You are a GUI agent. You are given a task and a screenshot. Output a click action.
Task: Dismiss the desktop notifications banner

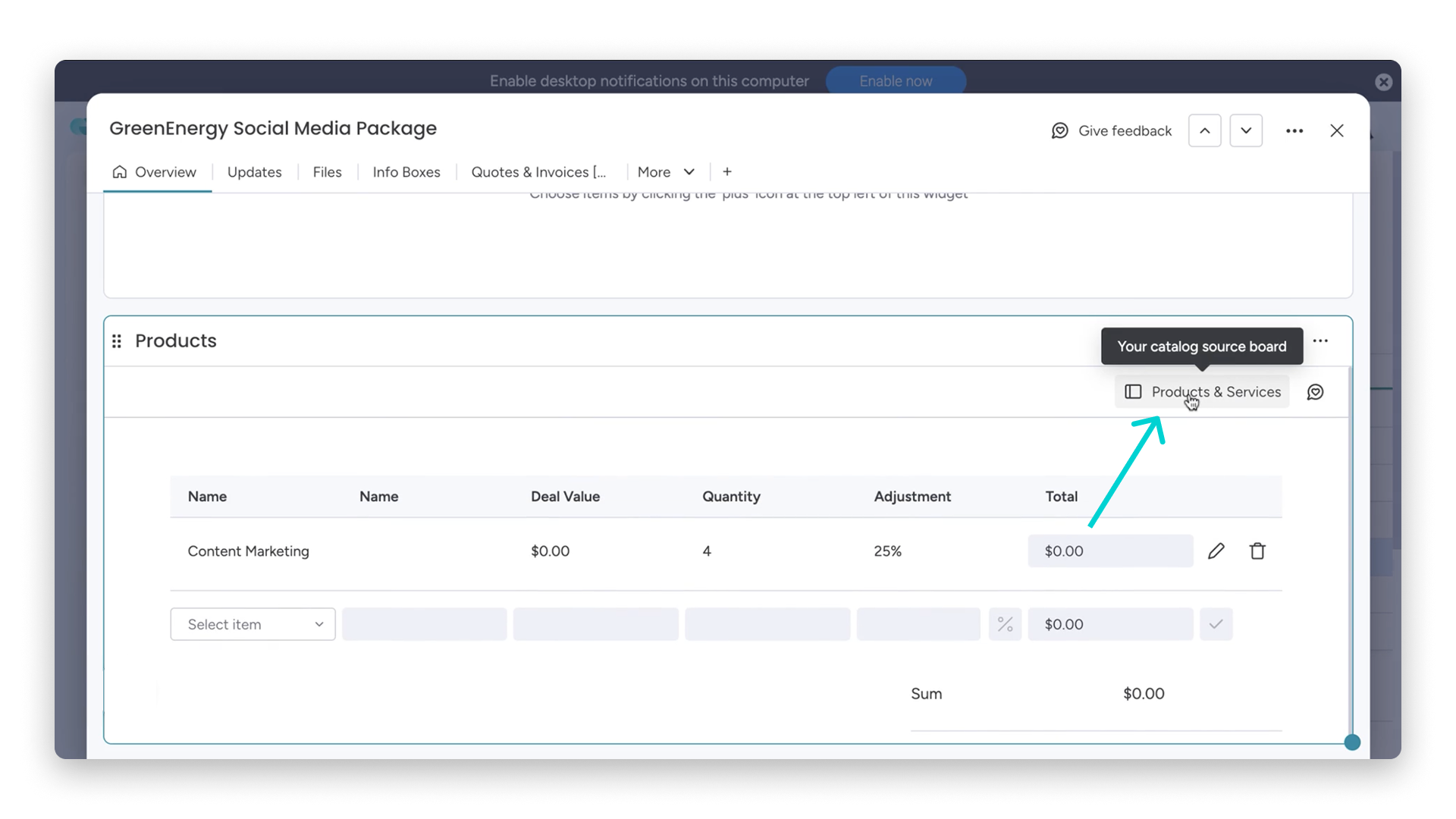tap(1384, 82)
